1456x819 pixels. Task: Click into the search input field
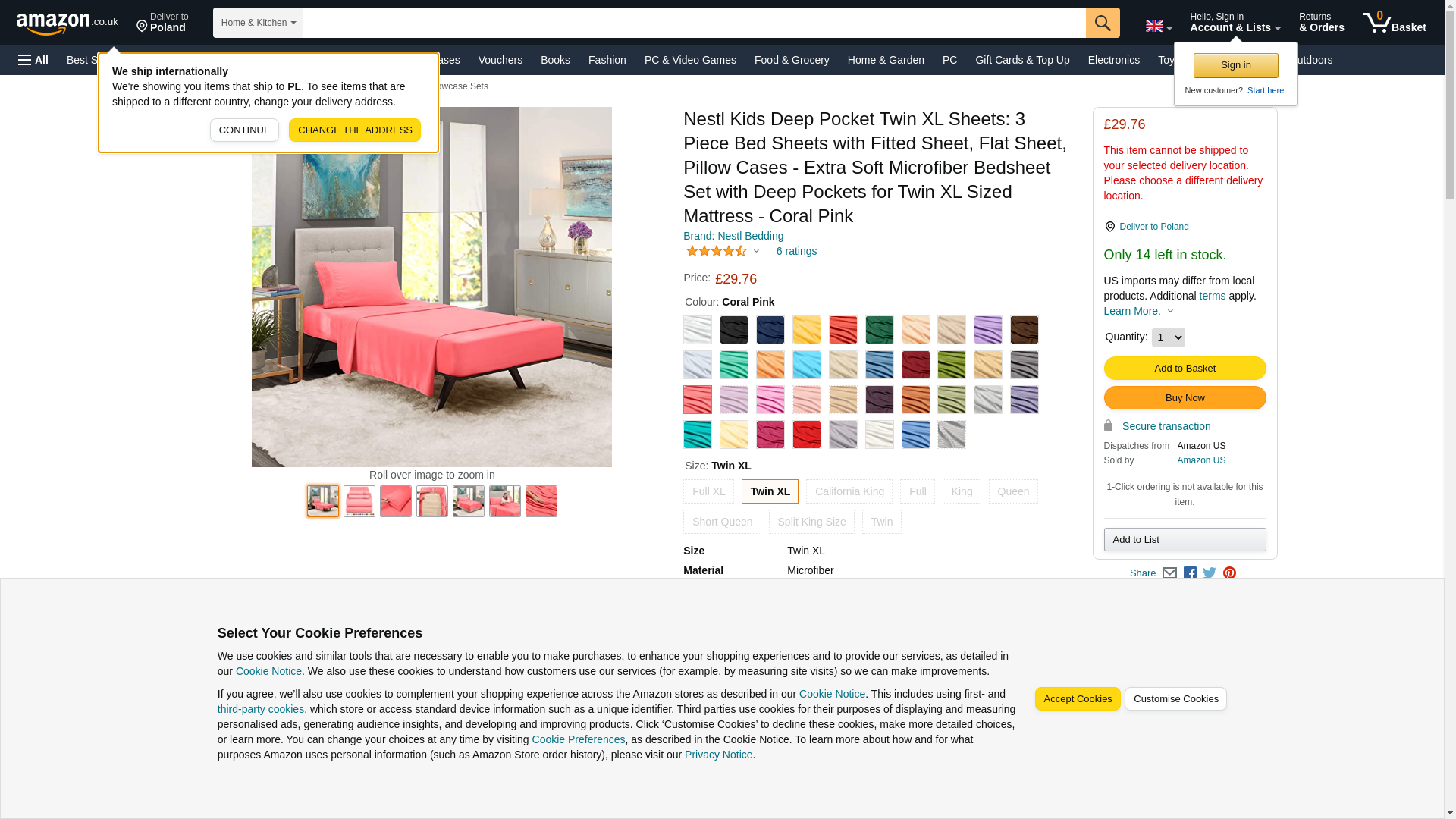[694, 23]
